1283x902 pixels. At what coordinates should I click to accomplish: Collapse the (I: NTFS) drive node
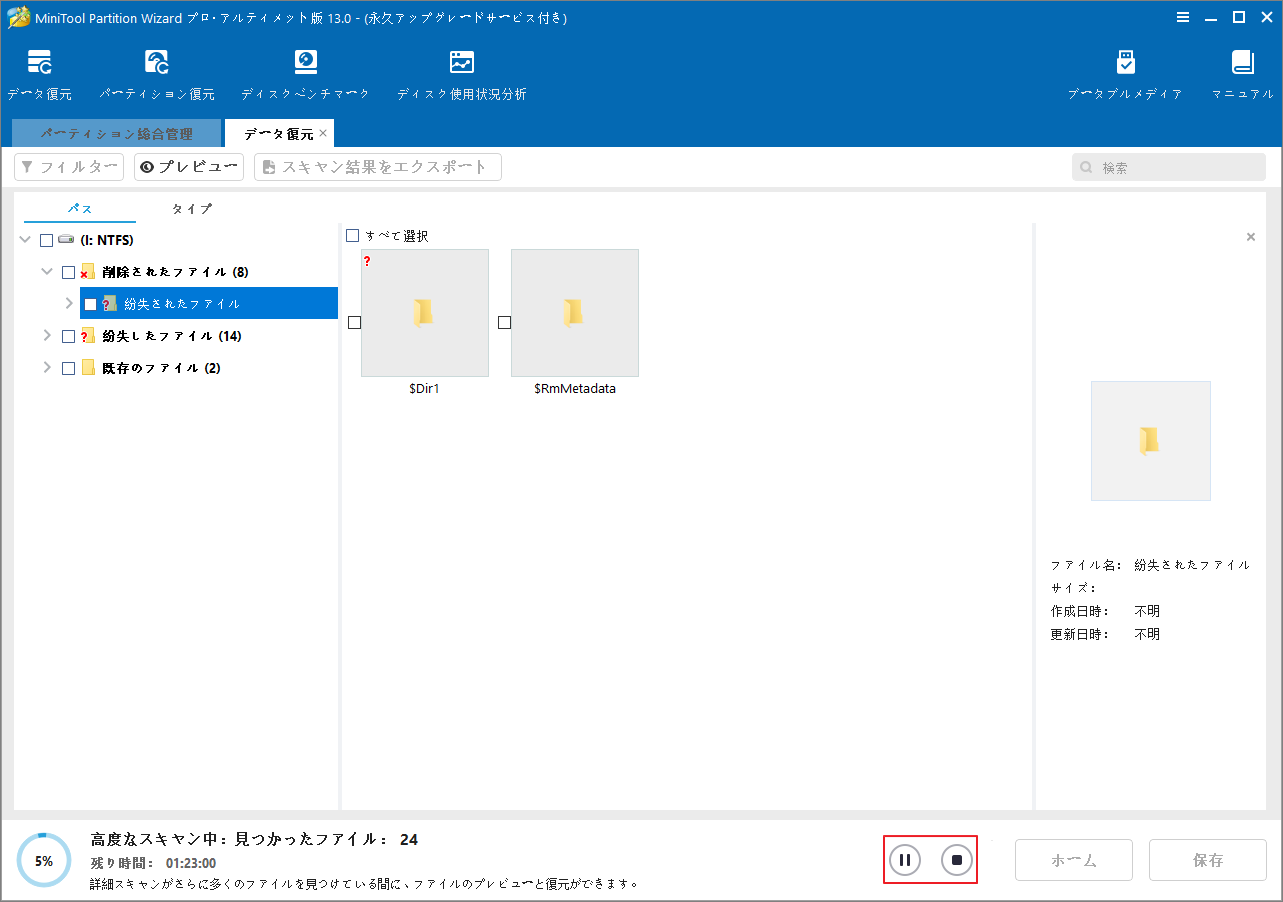[24, 239]
